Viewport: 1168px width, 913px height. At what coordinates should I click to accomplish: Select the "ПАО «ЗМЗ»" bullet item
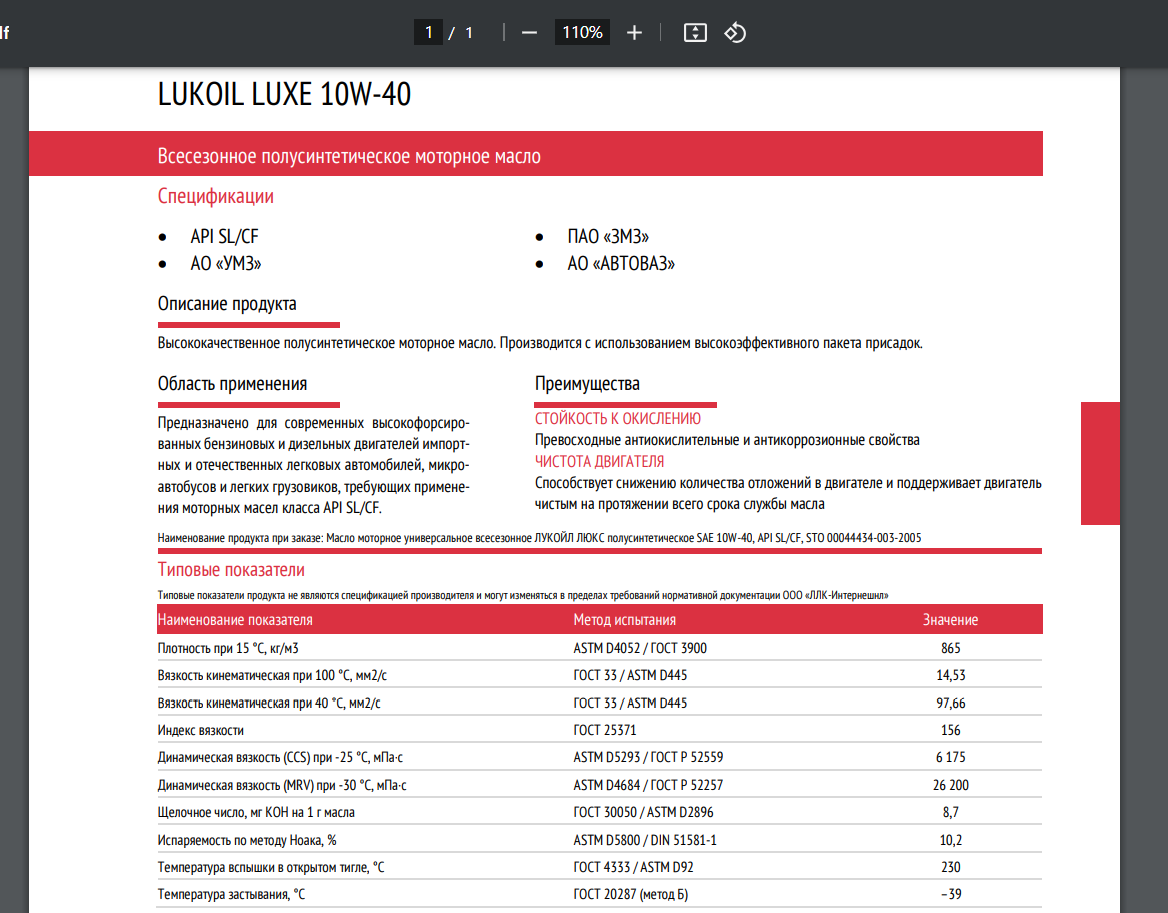[608, 237]
